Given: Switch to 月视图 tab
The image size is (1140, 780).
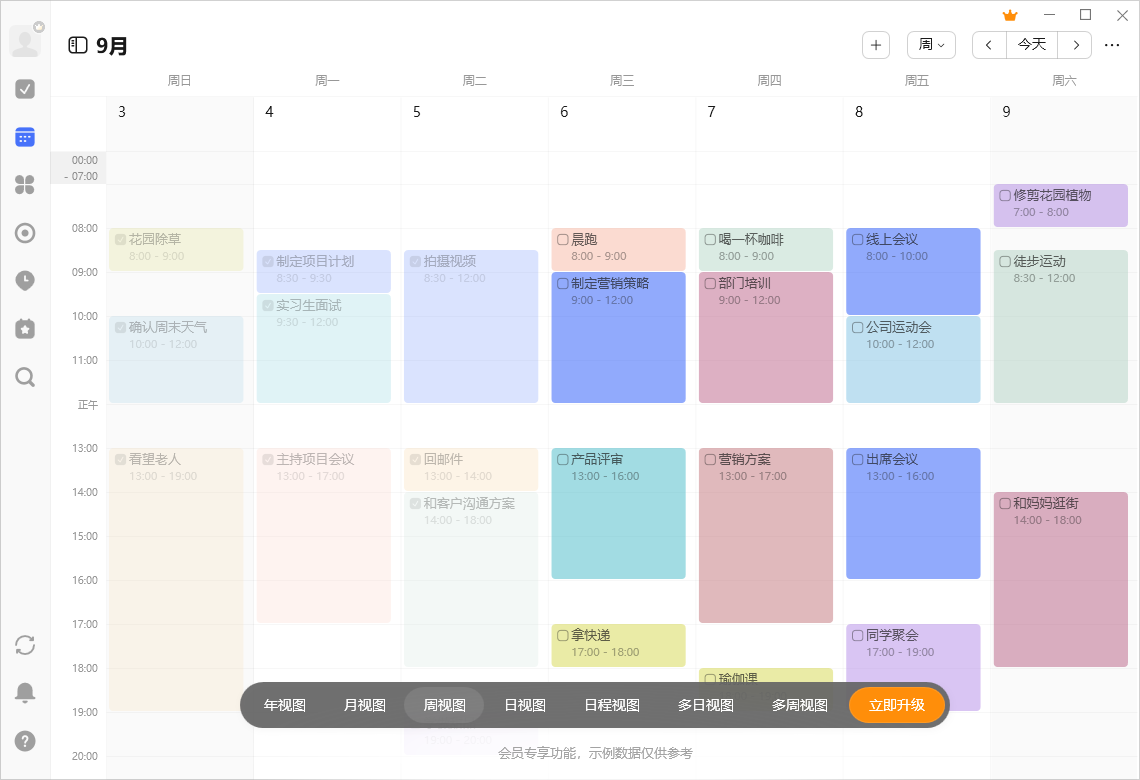Looking at the screenshot, I should [x=365, y=705].
